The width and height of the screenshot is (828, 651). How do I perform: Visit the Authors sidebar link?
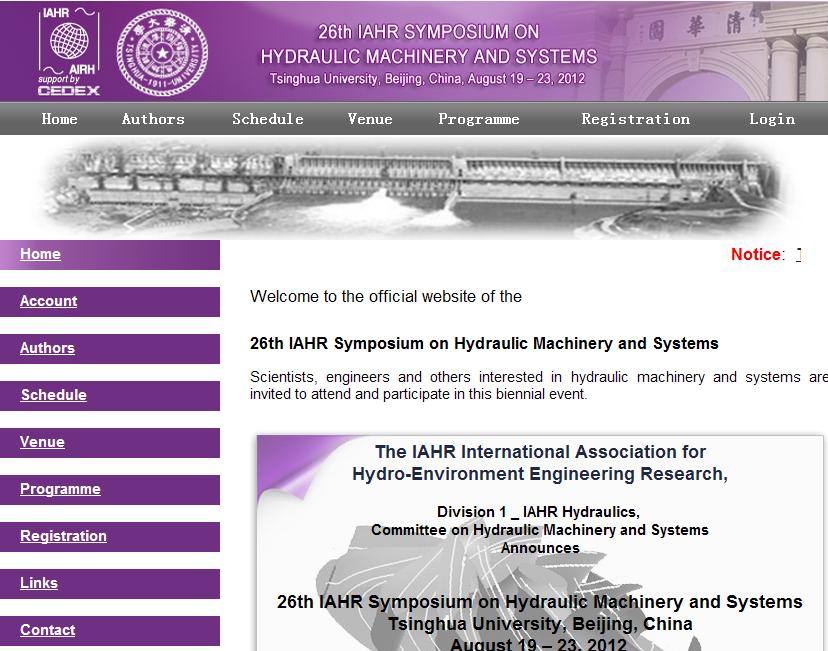point(47,348)
